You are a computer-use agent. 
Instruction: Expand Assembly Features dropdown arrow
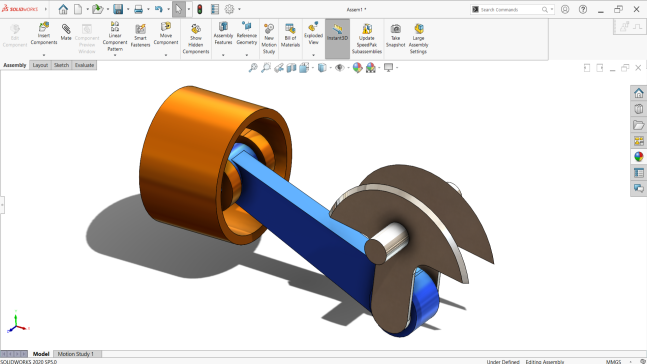coord(223,55)
